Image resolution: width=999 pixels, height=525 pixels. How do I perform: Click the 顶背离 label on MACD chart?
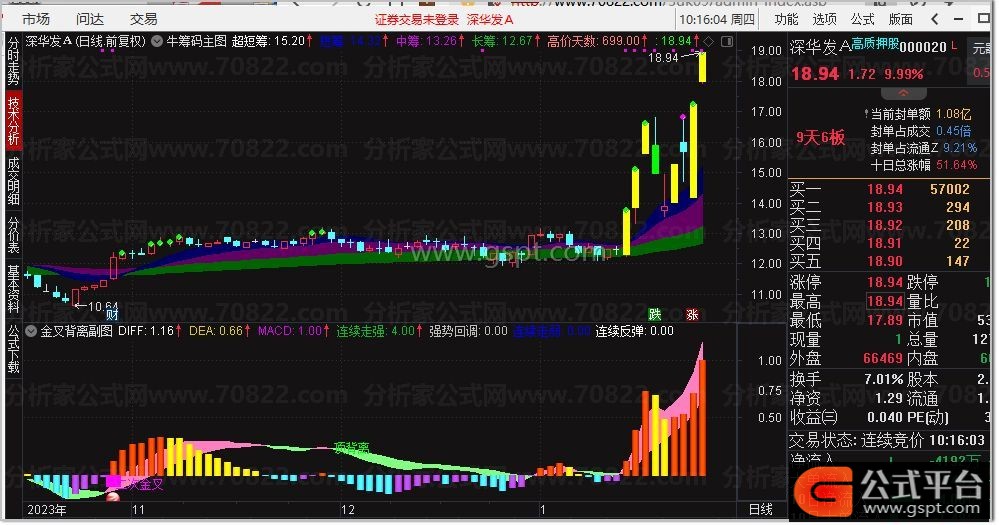[351, 448]
